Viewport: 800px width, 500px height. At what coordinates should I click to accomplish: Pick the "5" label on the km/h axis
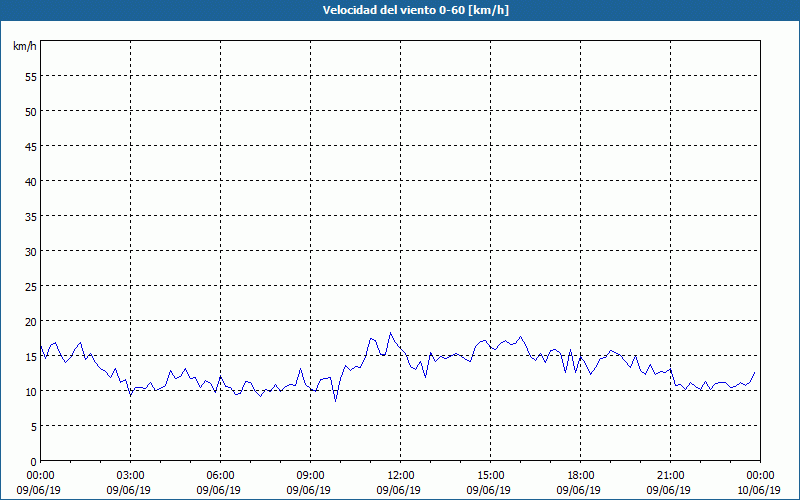pyautogui.click(x=34, y=427)
